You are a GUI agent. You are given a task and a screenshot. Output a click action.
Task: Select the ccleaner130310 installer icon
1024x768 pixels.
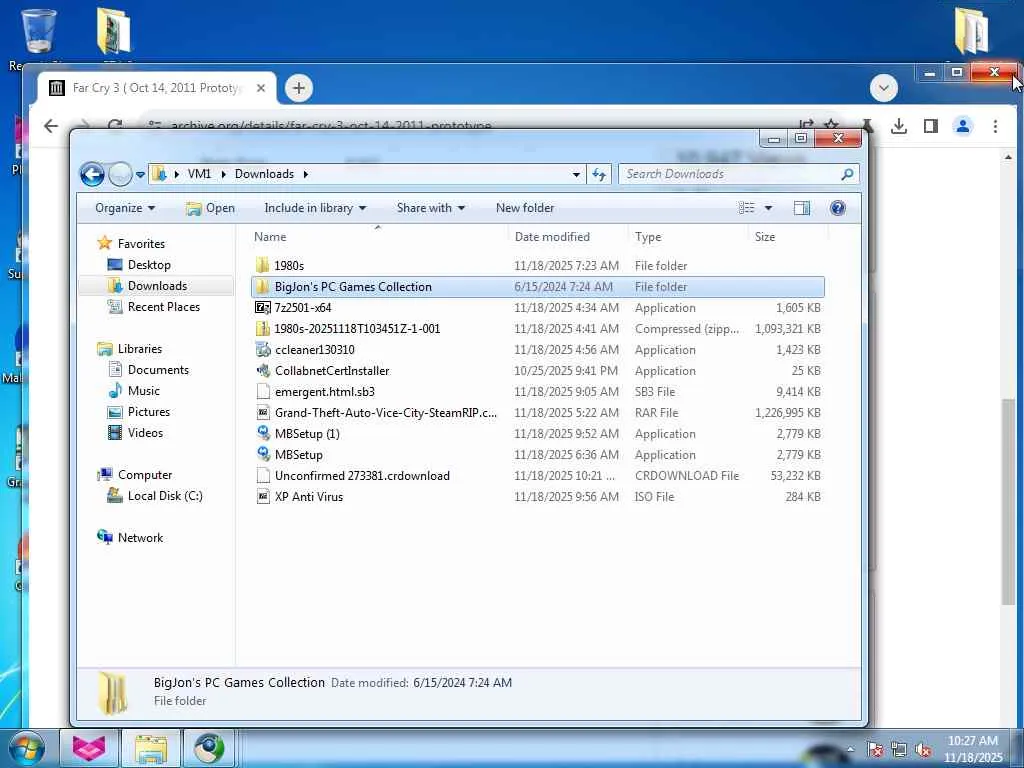(263, 349)
